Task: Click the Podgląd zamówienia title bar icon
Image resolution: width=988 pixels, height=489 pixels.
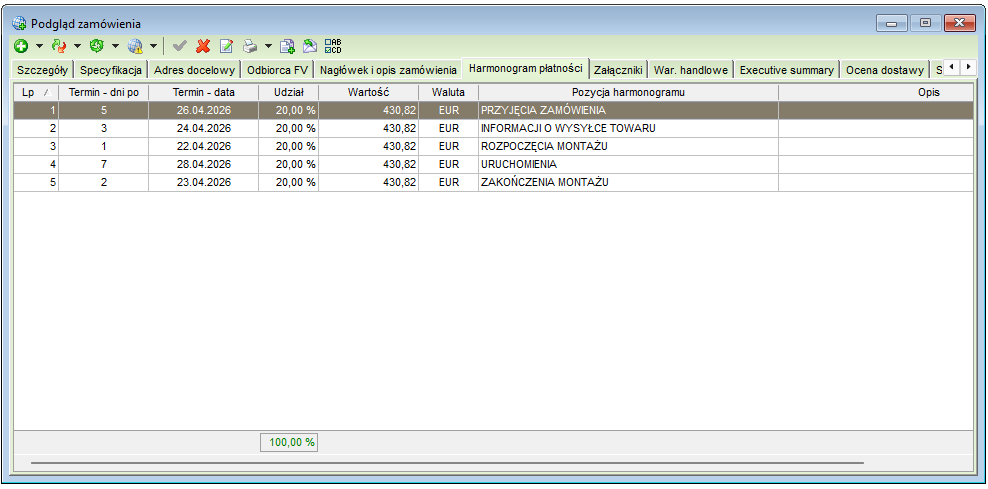Action: tap(20, 24)
